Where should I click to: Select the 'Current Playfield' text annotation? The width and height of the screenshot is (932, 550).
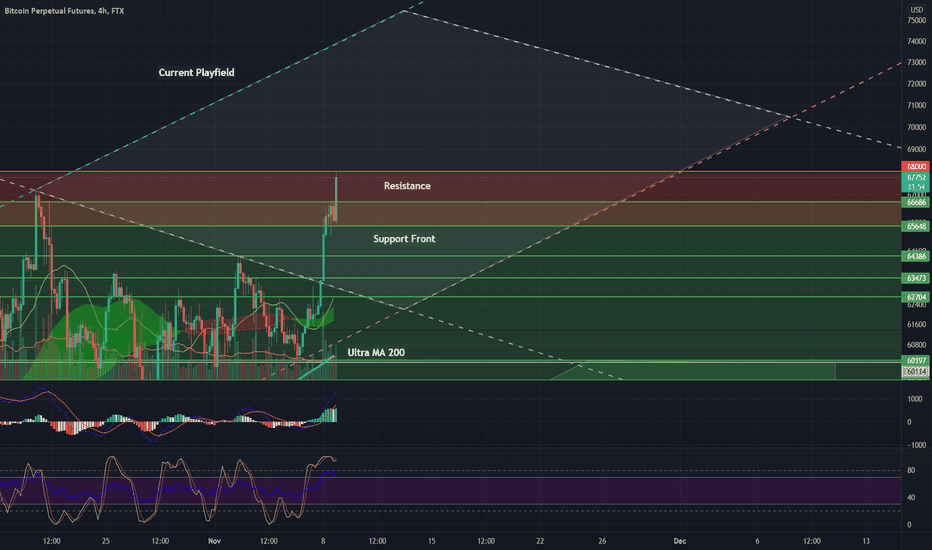click(196, 73)
